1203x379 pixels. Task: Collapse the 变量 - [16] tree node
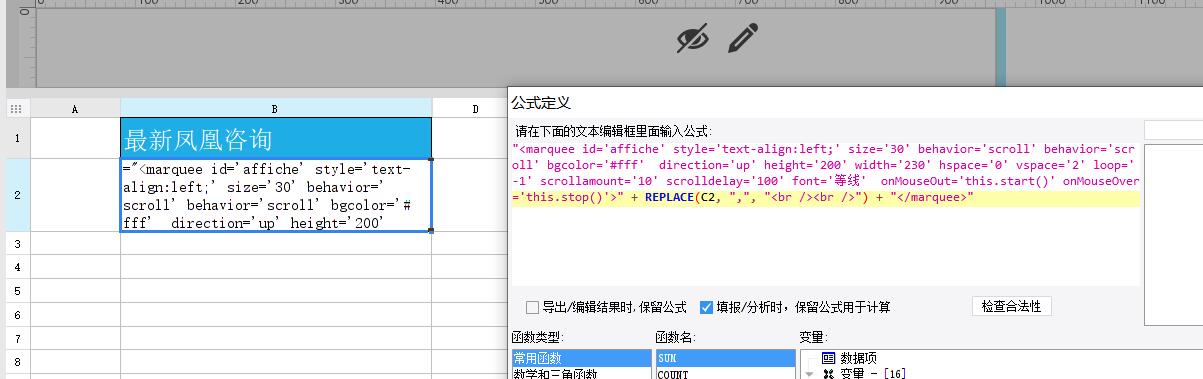tap(809, 374)
